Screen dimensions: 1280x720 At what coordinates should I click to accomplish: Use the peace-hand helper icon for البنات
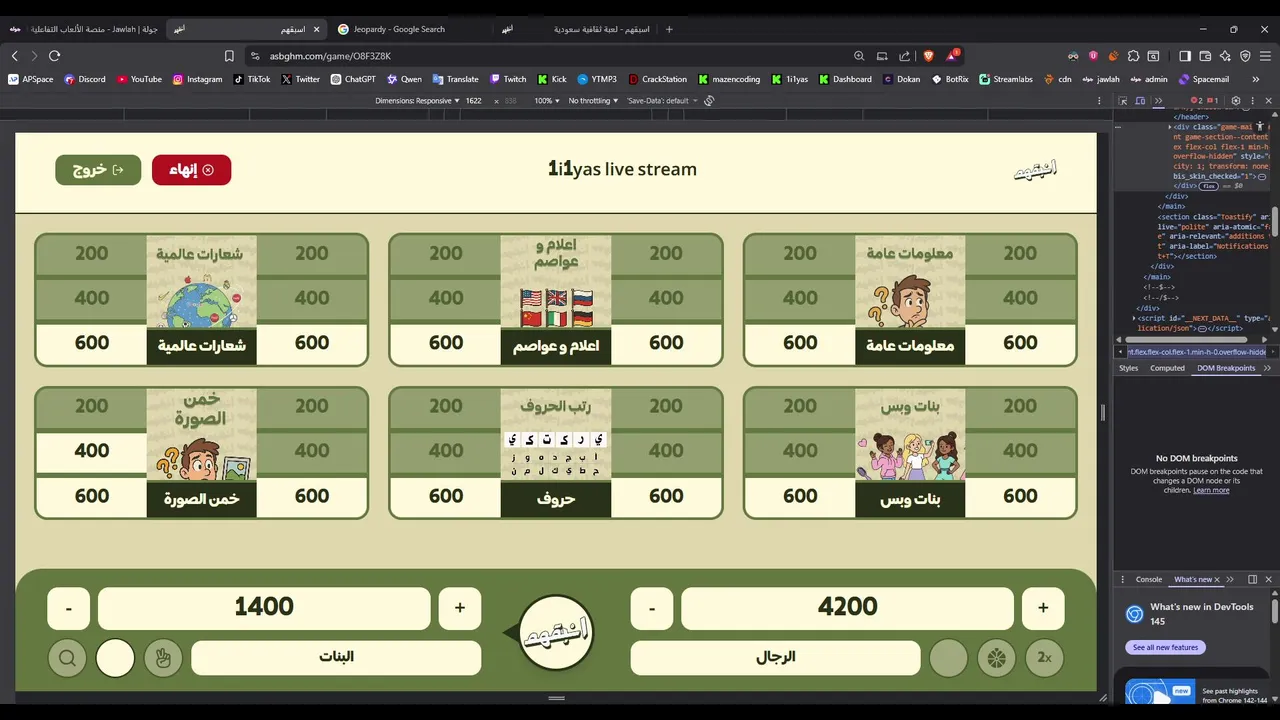coord(164,658)
